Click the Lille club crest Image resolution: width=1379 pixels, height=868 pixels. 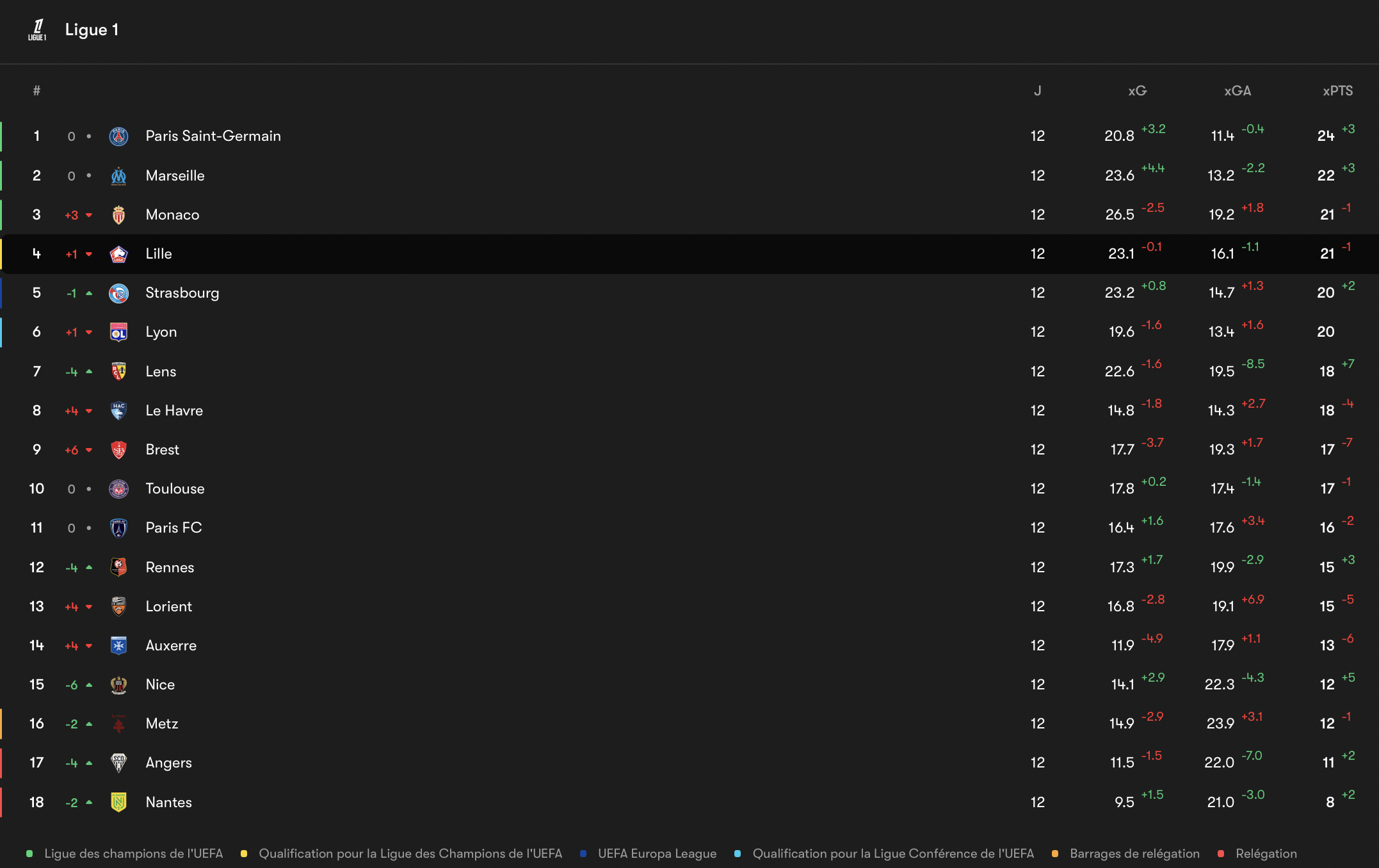click(x=118, y=254)
